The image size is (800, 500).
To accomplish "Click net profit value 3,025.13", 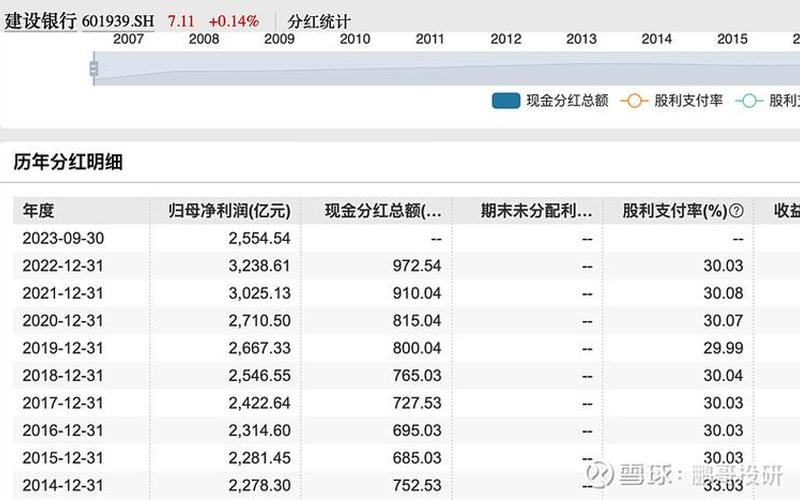I will click(260, 293).
